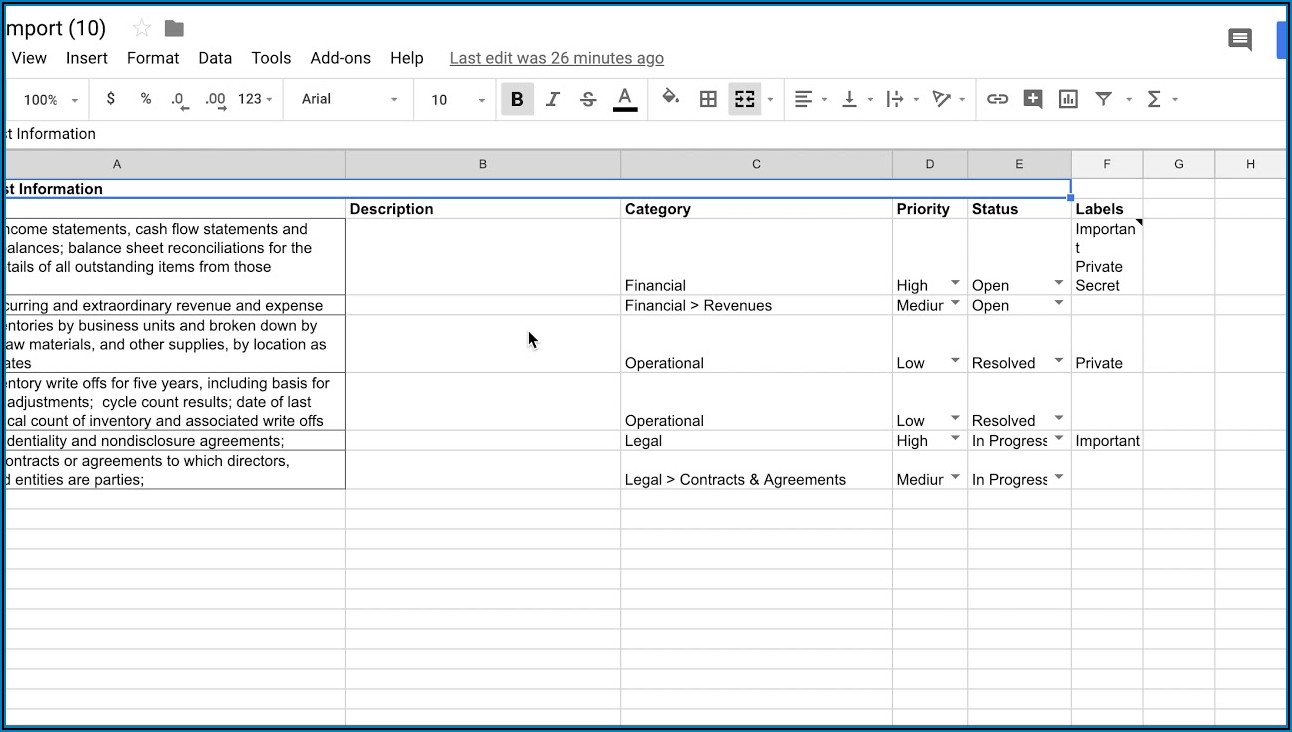Open the borders tool

pyautogui.click(x=708, y=99)
